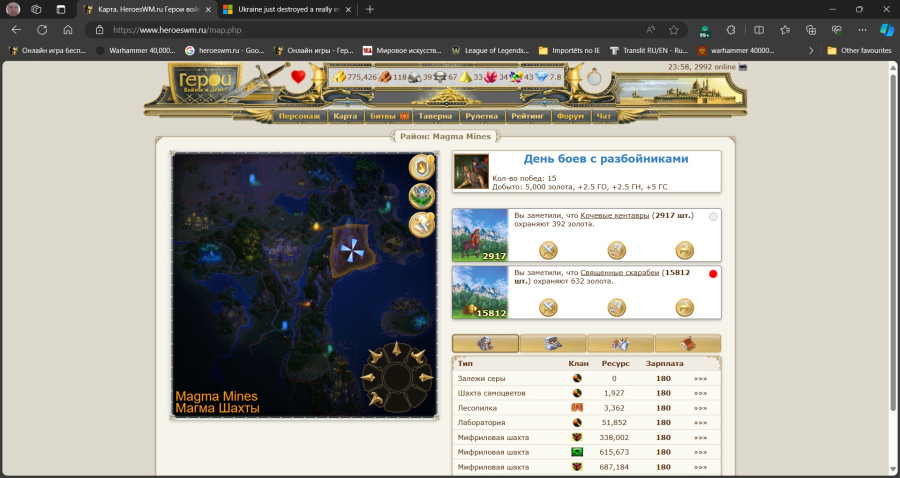Open the Герои game logo
900x478 pixels.
205,82
